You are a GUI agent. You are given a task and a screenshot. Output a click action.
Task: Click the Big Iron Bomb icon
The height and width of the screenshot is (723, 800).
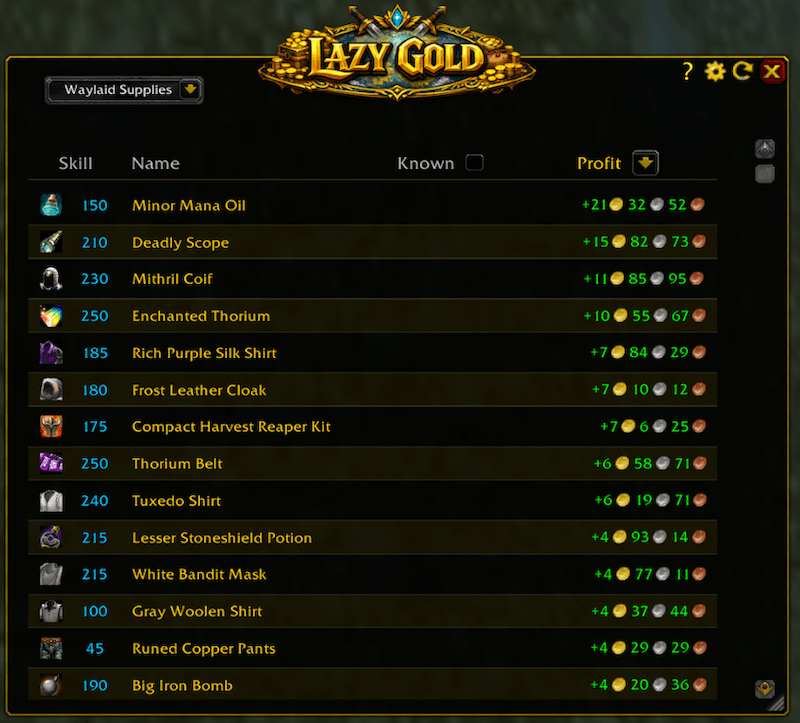pyautogui.click(x=51, y=685)
